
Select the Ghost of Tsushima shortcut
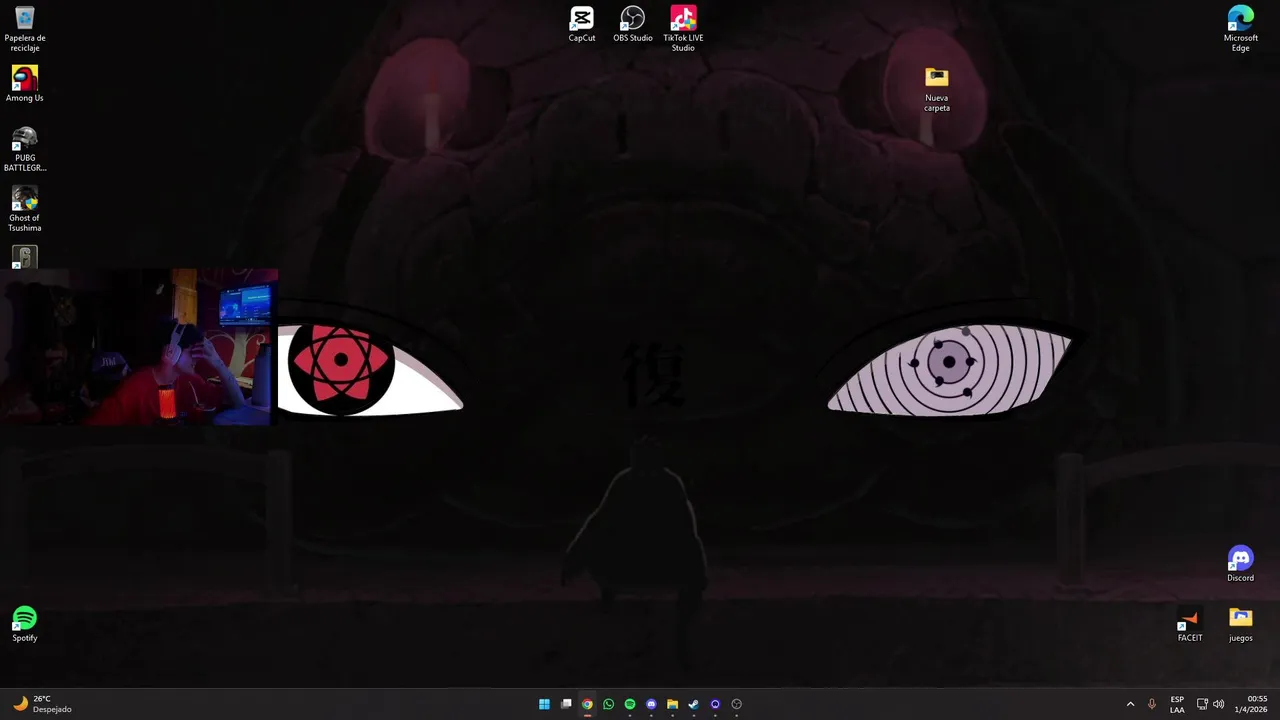25,209
